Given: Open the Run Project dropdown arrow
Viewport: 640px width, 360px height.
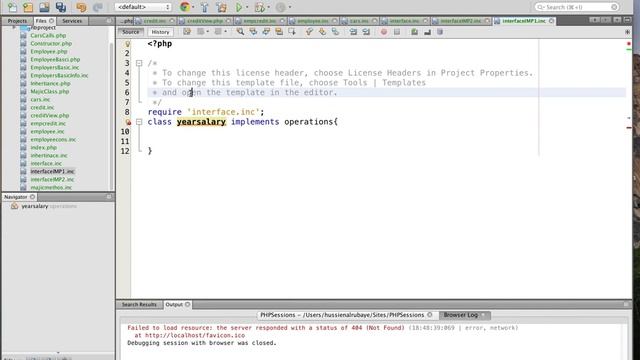Looking at the screenshot, I should [247, 7].
